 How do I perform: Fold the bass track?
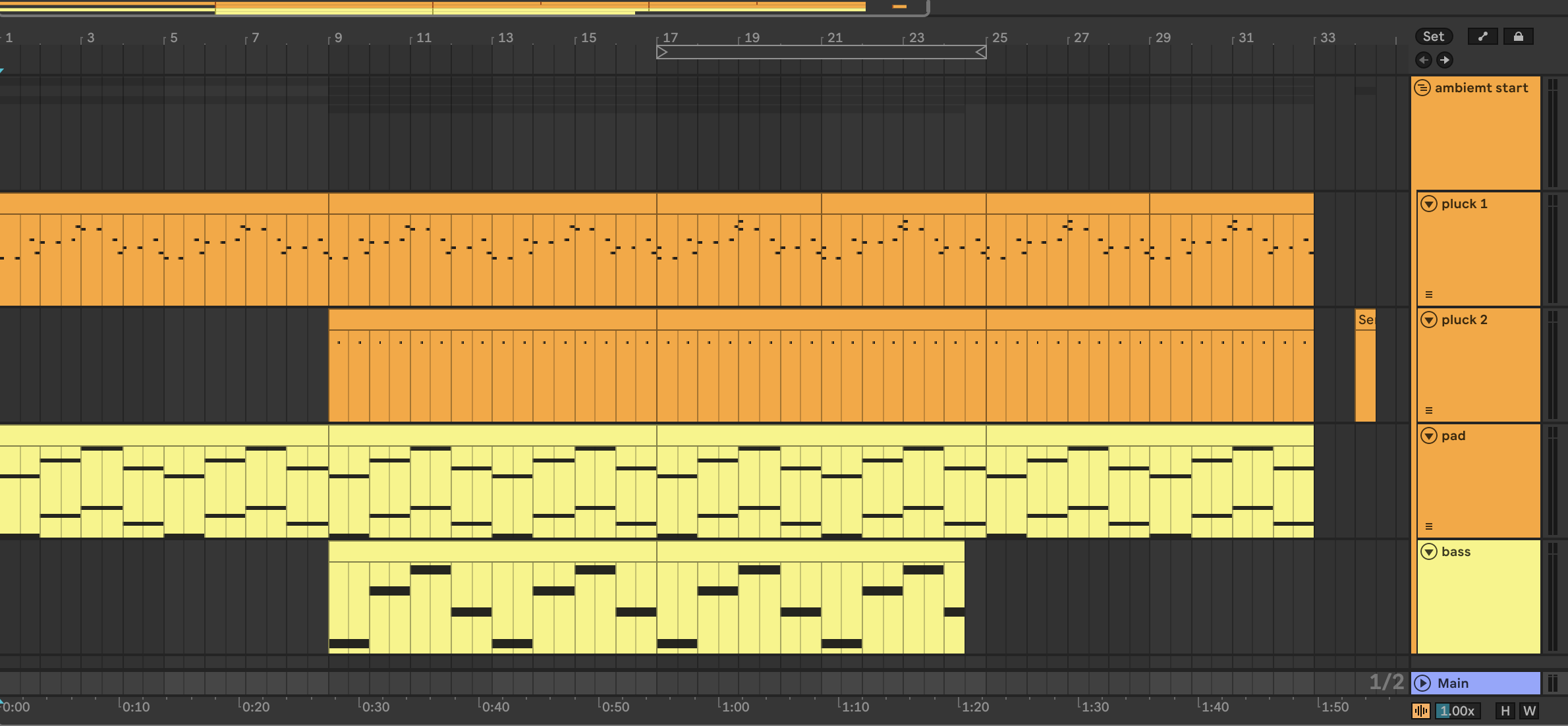[x=1428, y=551]
